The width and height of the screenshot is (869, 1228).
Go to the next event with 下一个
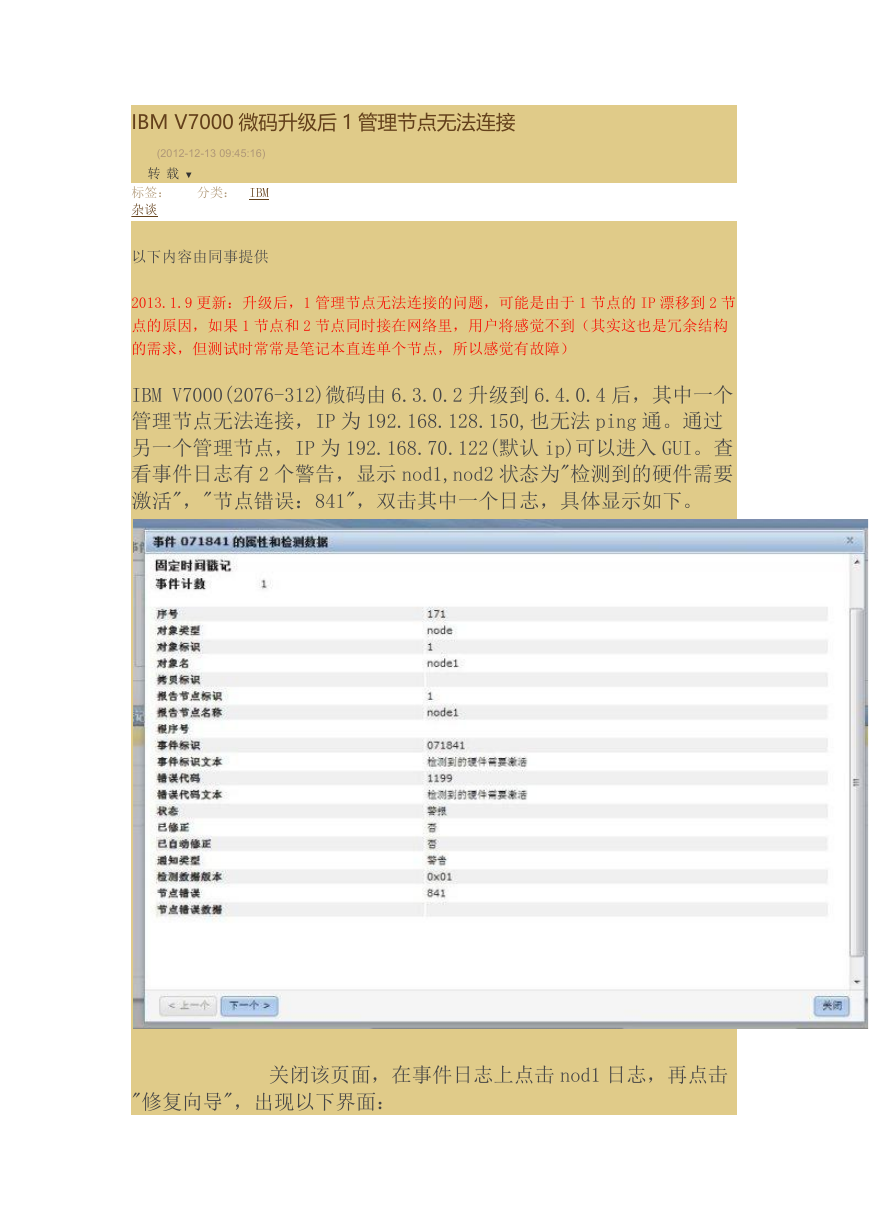[x=249, y=1005]
